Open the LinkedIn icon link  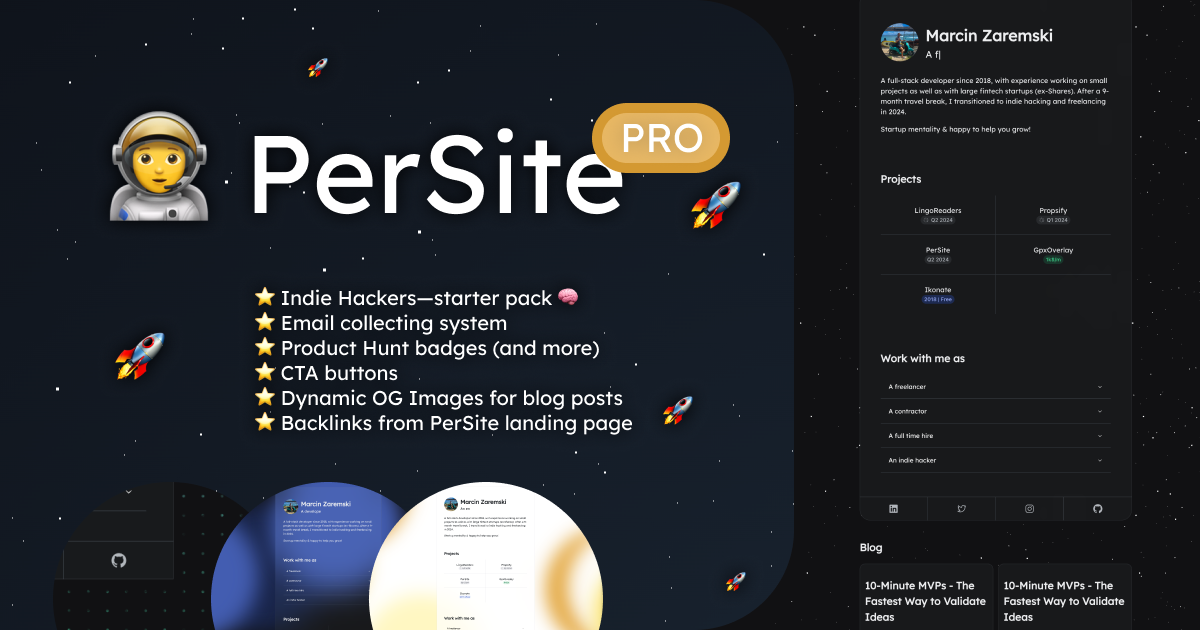coord(893,509)
